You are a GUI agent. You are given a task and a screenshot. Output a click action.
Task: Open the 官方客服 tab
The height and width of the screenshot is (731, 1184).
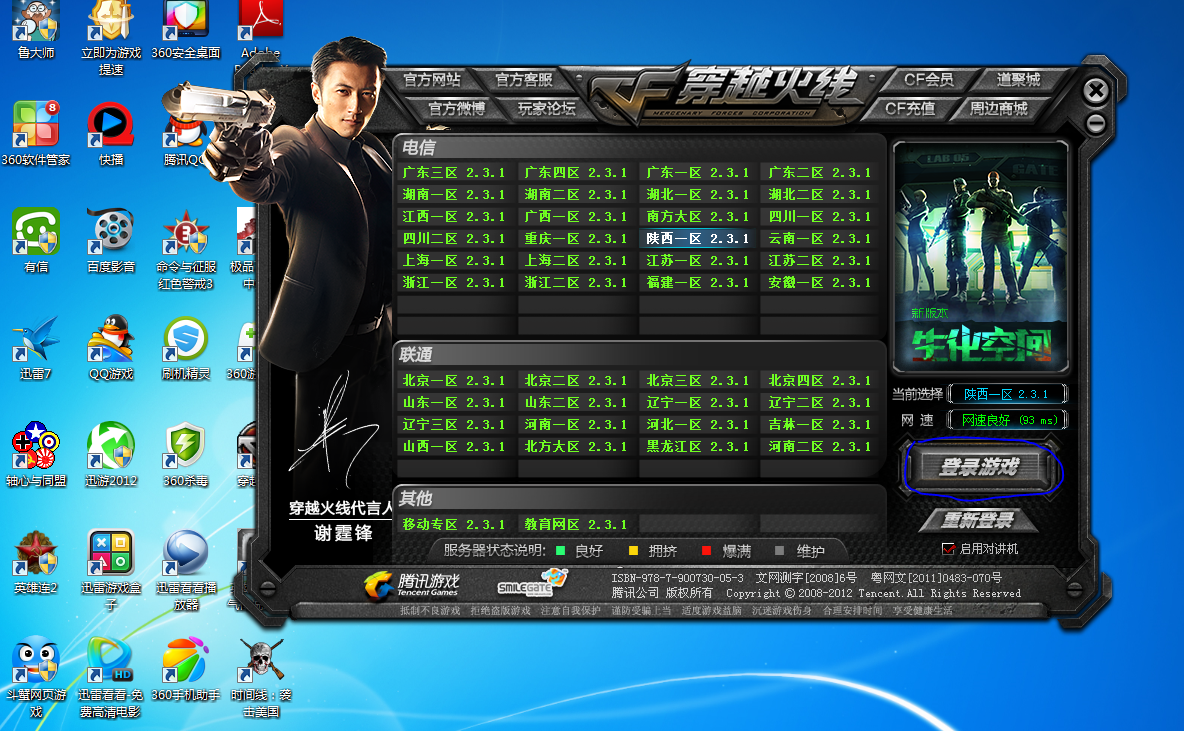[x=524, y=79]
